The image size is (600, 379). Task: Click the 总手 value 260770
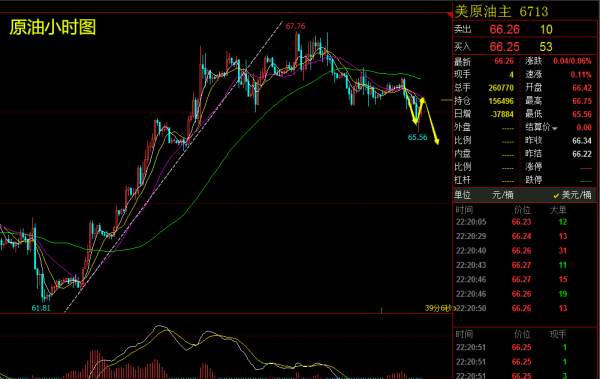[501, 88]
